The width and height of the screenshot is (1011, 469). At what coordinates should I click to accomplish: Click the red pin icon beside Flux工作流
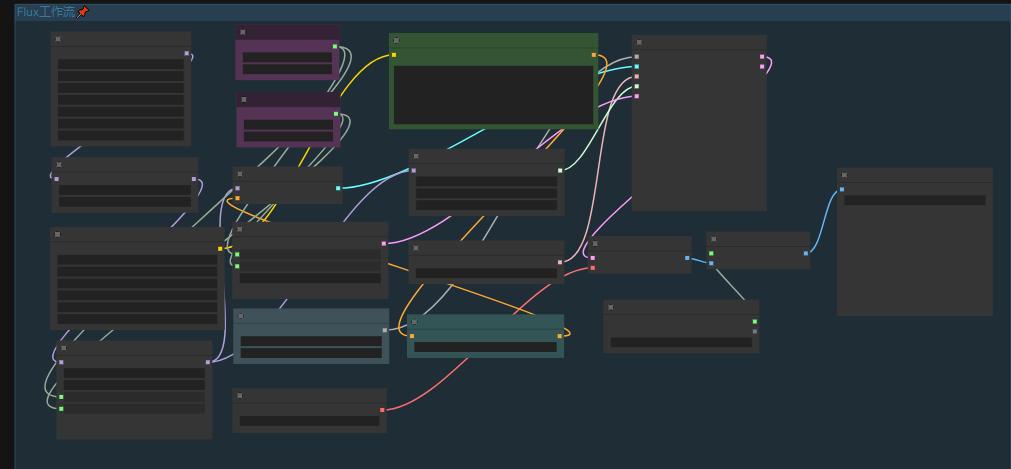83,12
